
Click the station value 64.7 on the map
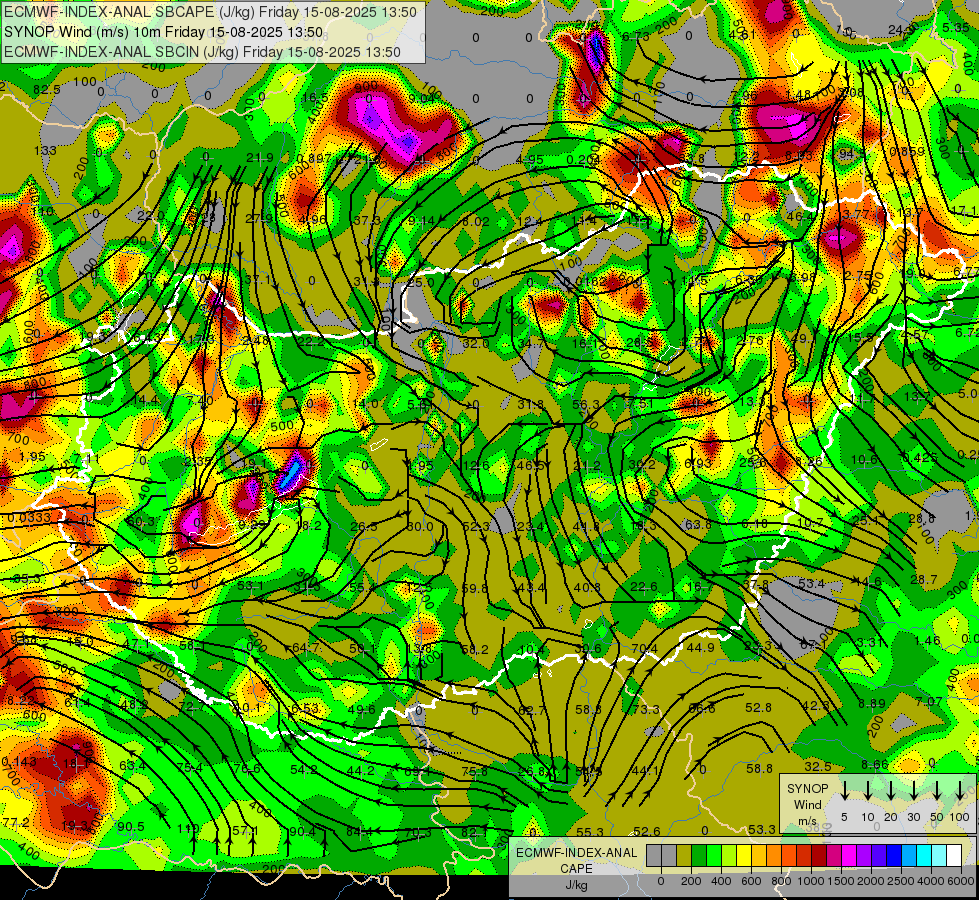(x=306, y=648)
